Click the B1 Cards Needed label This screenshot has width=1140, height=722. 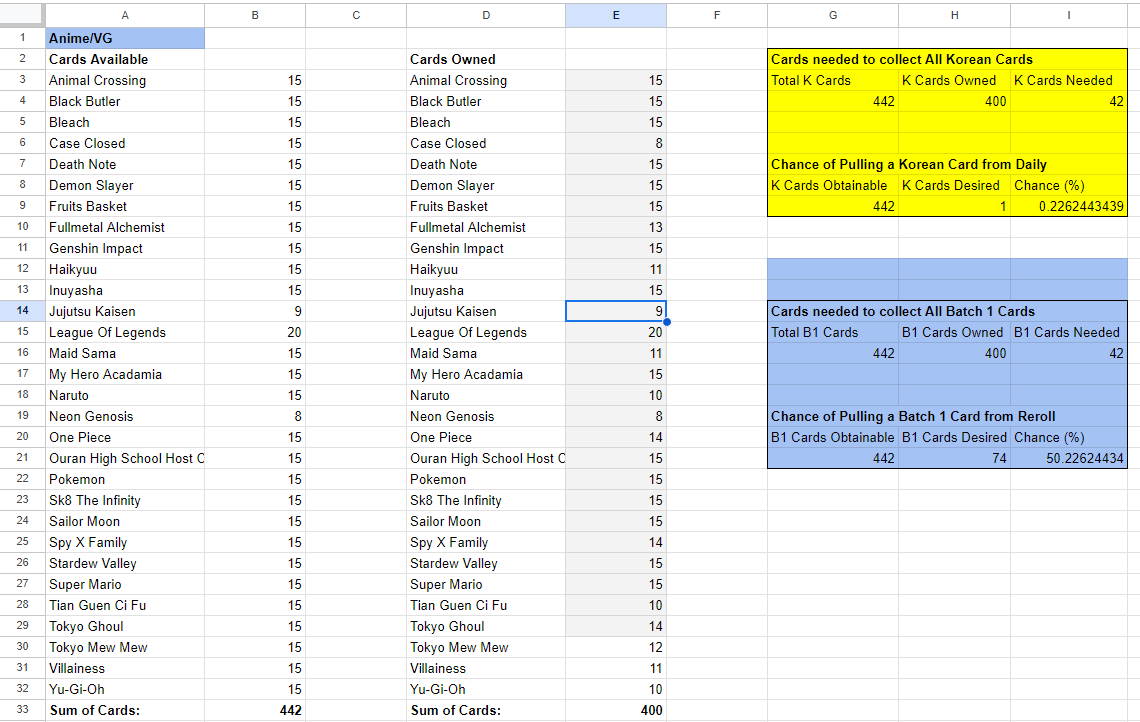1067,333
